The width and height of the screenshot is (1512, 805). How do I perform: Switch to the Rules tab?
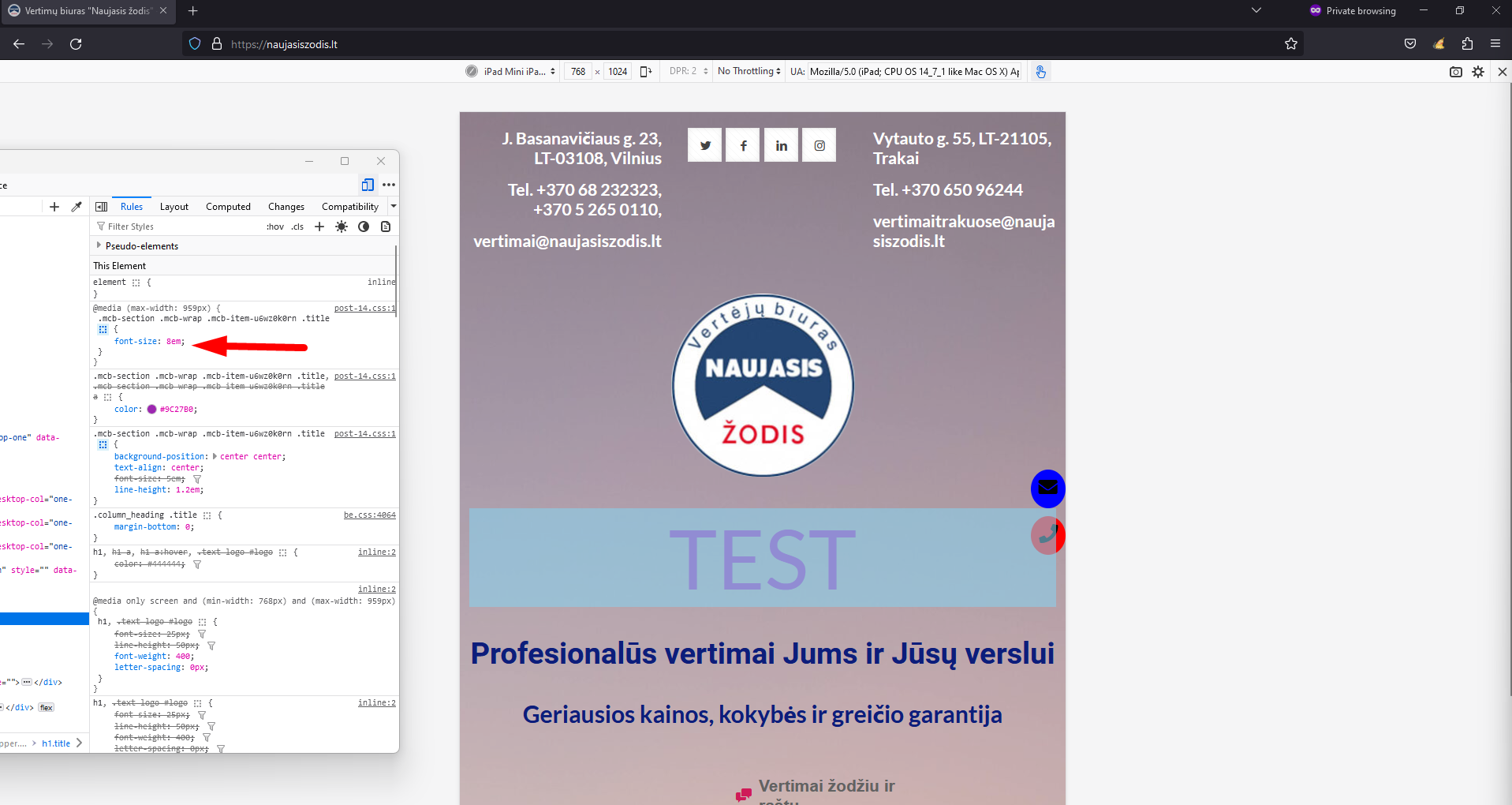(132, 207)
